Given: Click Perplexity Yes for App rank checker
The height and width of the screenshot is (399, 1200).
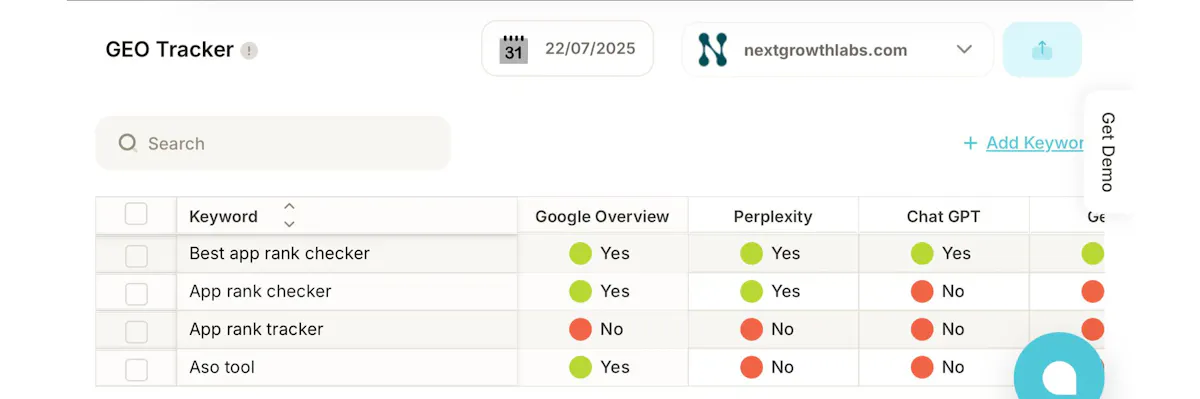Looking at the screenshot, I should [x=770, y=291].
